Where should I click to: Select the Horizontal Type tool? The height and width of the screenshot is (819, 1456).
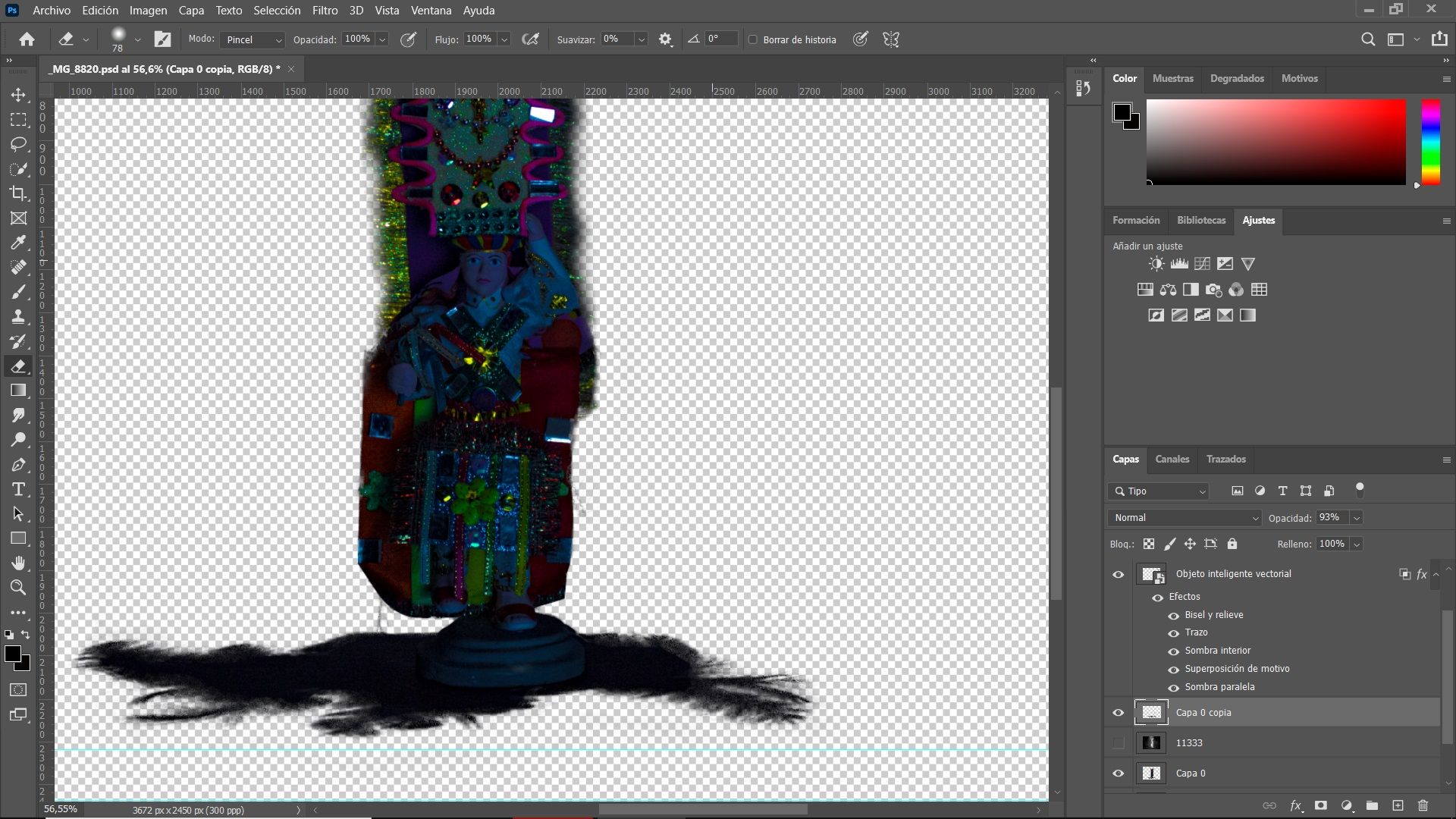click(x=18, y=489)
